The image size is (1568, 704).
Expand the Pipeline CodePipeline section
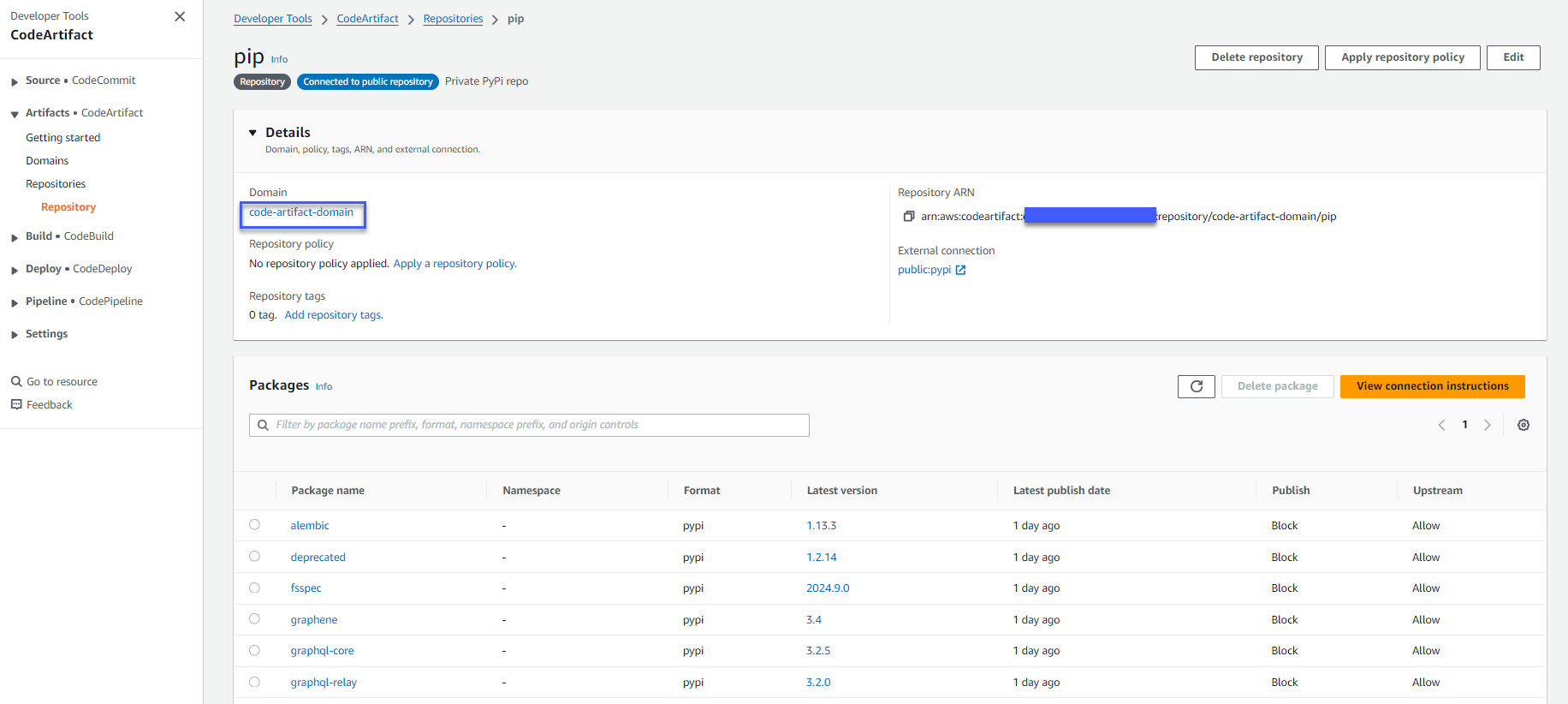coord(15,302)
